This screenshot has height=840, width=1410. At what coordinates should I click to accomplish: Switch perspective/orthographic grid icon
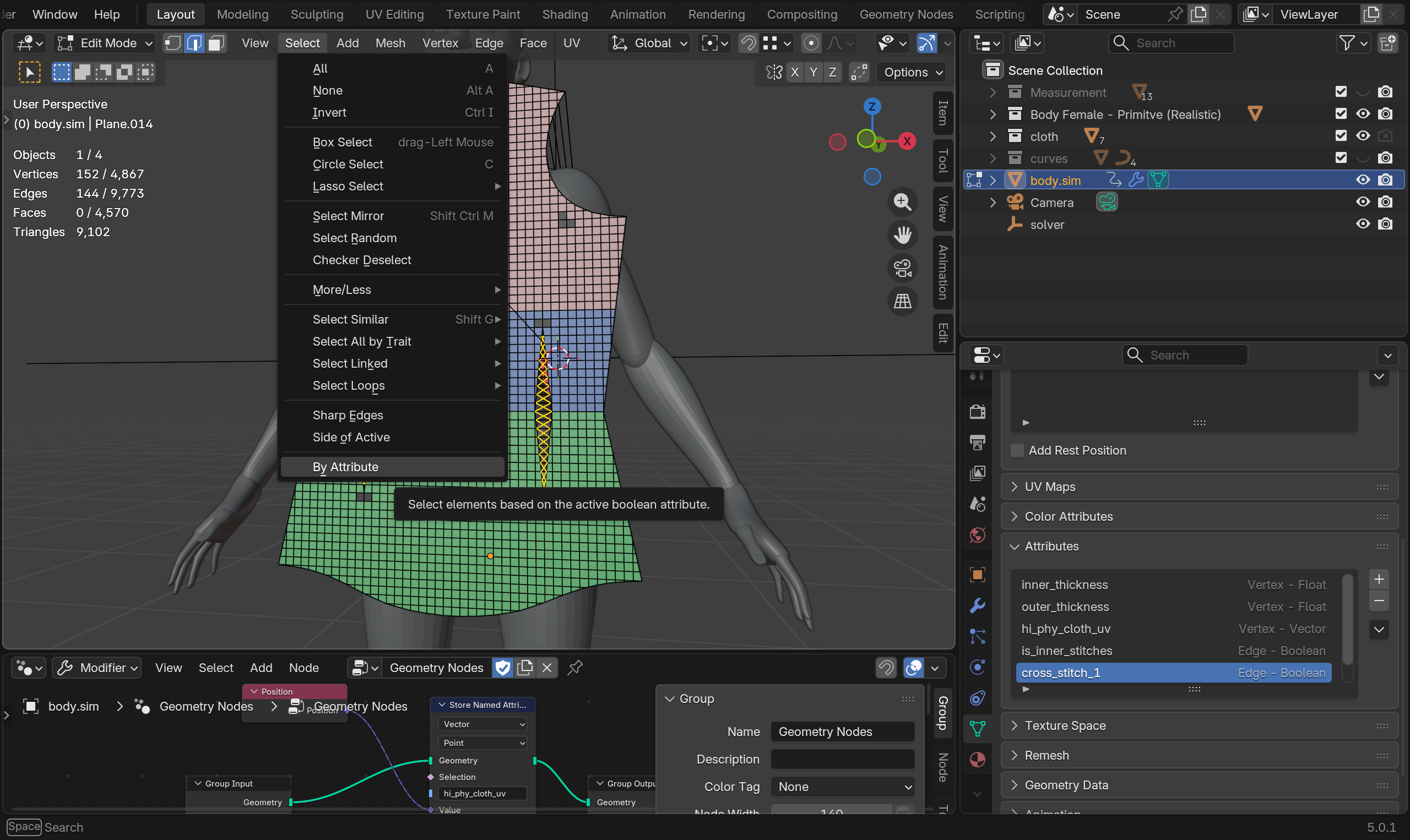pyautogui.click(x=902, y=301)
